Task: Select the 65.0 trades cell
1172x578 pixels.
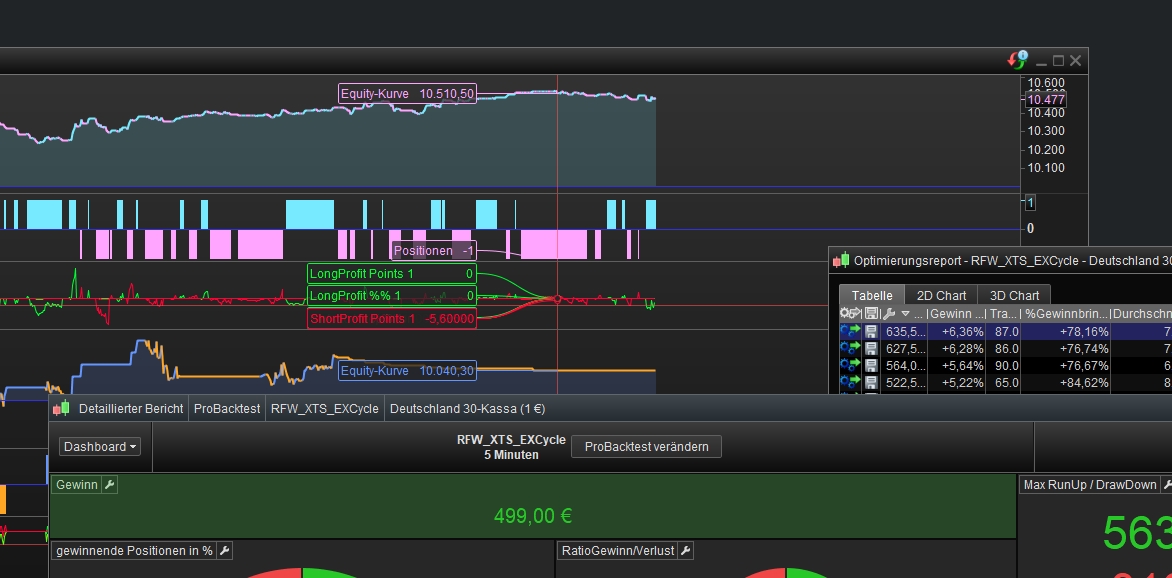Action: click(1003, 382)
